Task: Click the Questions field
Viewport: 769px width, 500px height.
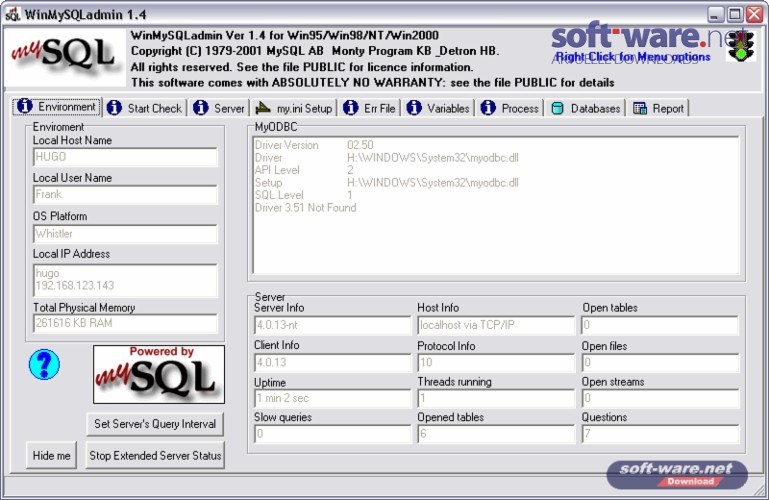Action: (660, 434)
